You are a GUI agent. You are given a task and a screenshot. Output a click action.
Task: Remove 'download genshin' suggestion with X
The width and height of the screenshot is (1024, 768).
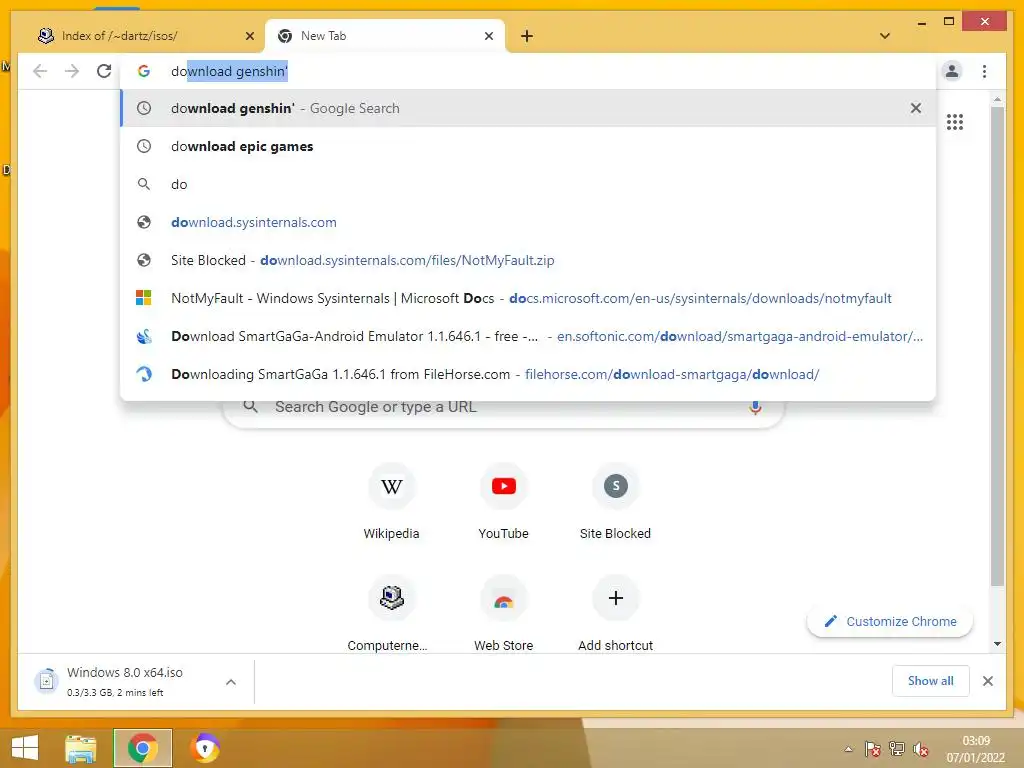[x=916, y=108]
